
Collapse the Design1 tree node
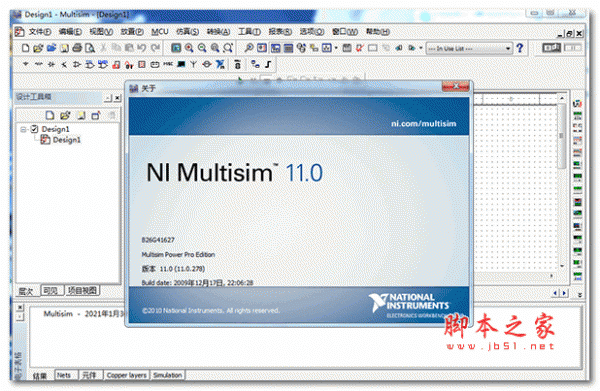24,129
